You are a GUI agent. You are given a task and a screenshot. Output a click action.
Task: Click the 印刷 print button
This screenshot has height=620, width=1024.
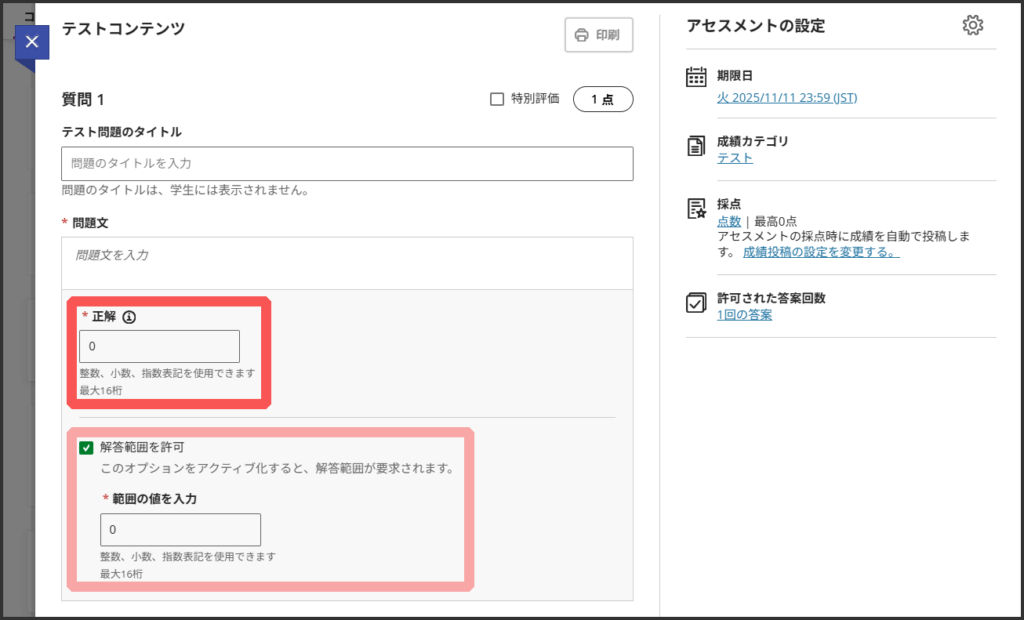tap(598, 35)
